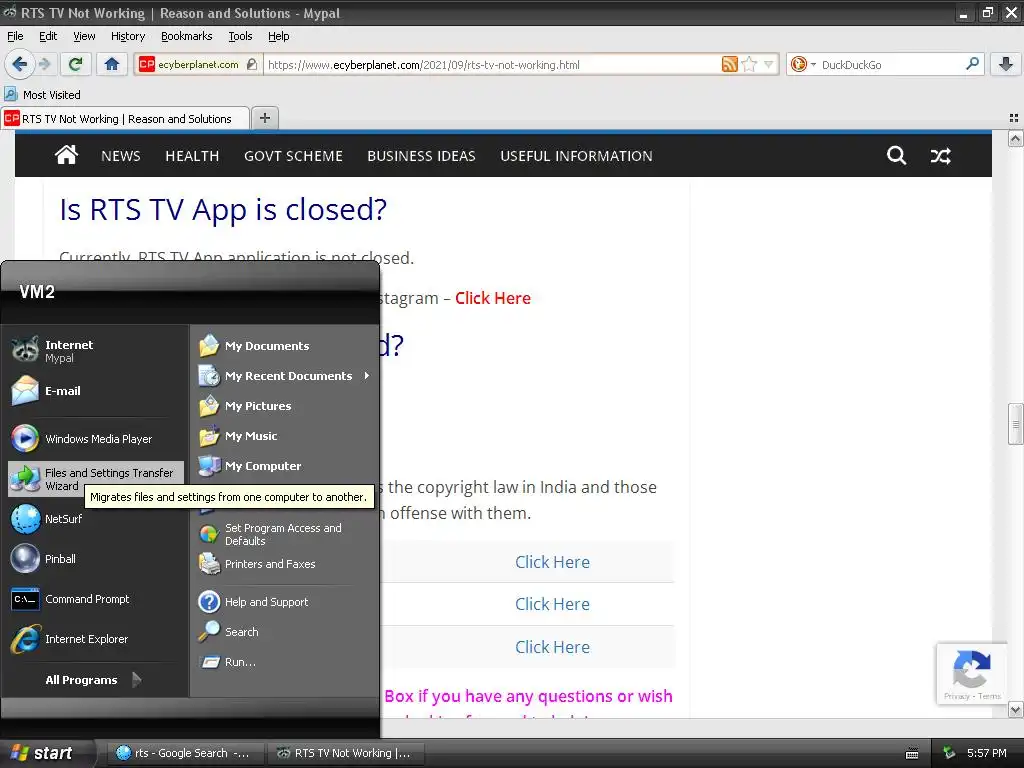Go to BUSINESS IDEAS section

pyautogui.click(x=421, y=155)
